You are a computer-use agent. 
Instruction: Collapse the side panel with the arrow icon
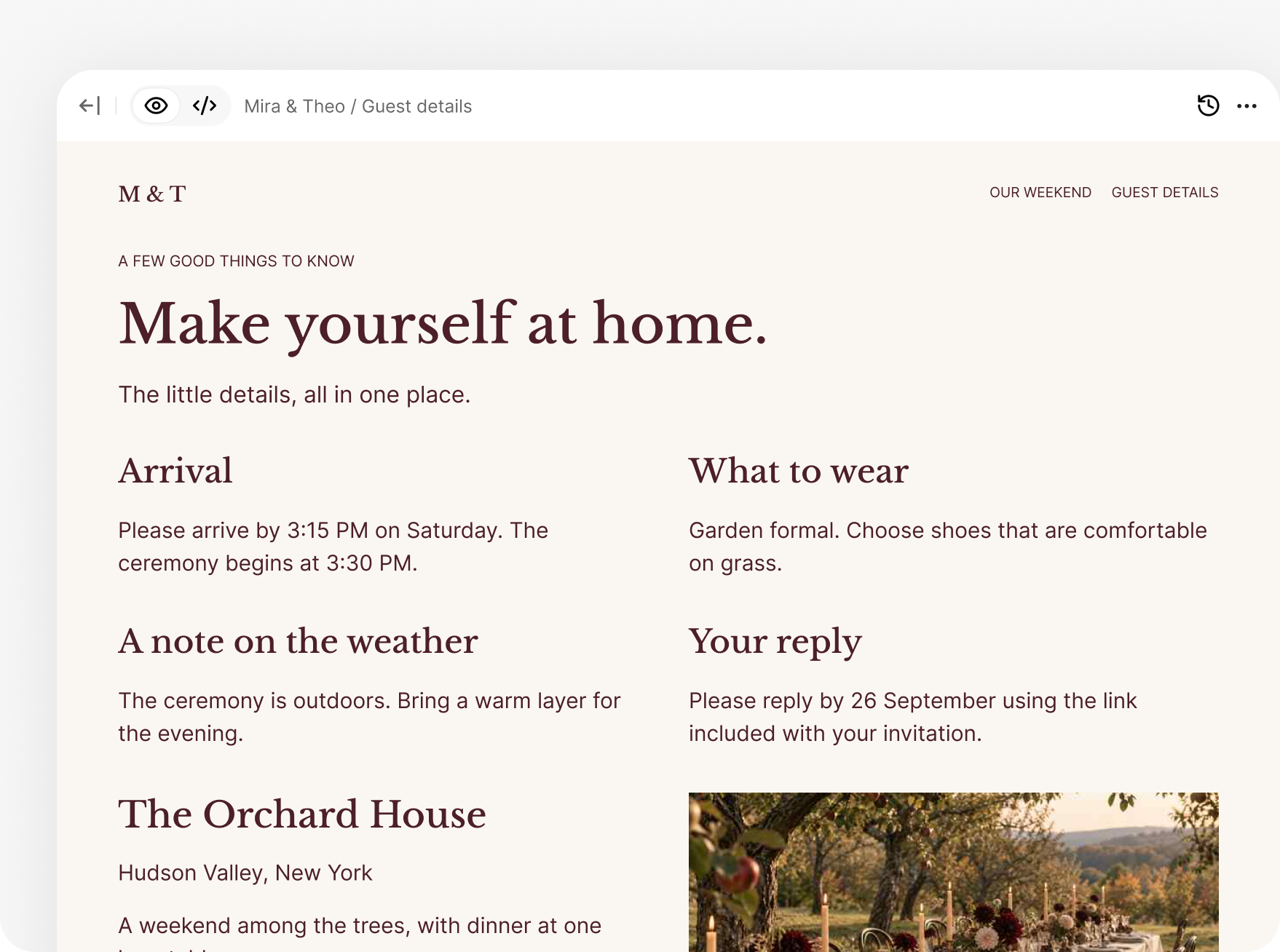pyautogui.click(x=90, y=106)
